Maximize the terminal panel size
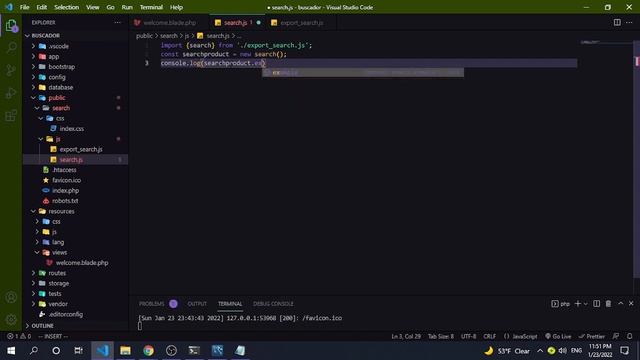The image size is (640, 360). click(x=620, y=304)
